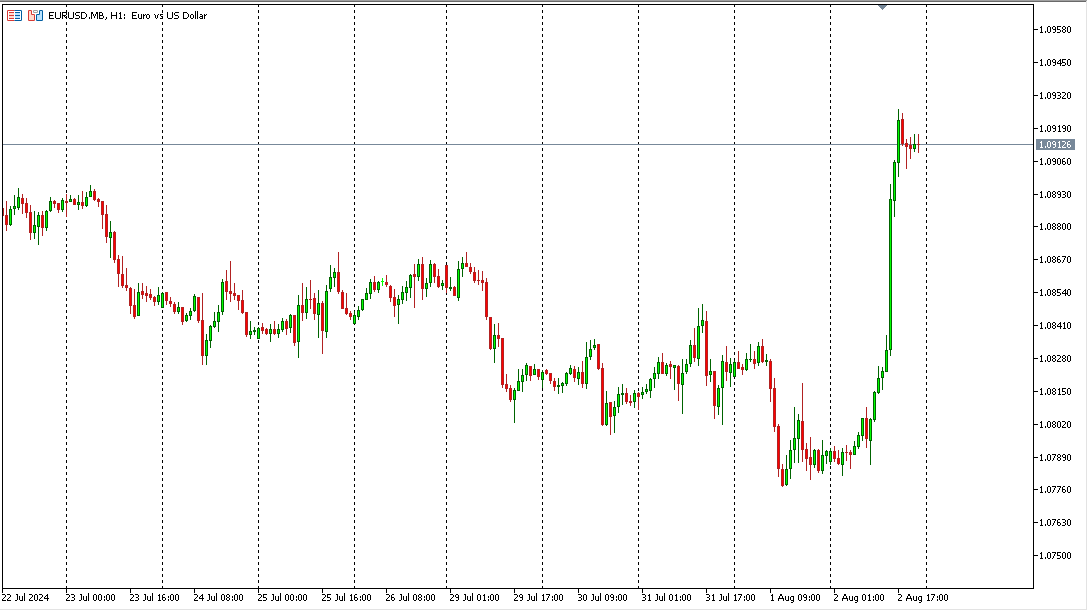Screen dimensions: 1087x611
Task: Click the 1.07760 price scale label
Action: point(1054,490)
